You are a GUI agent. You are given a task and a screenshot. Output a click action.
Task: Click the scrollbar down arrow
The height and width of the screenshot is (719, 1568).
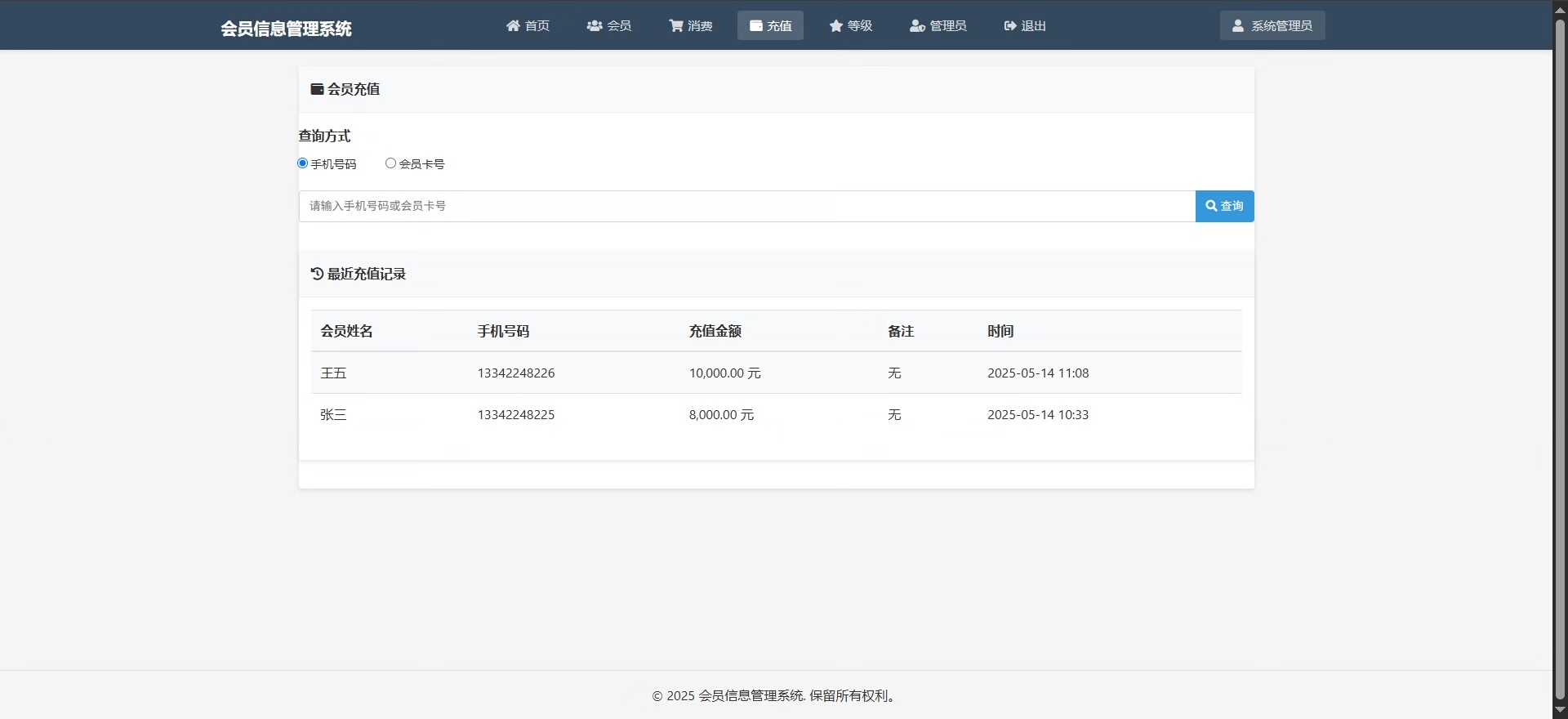[1560, 710]
